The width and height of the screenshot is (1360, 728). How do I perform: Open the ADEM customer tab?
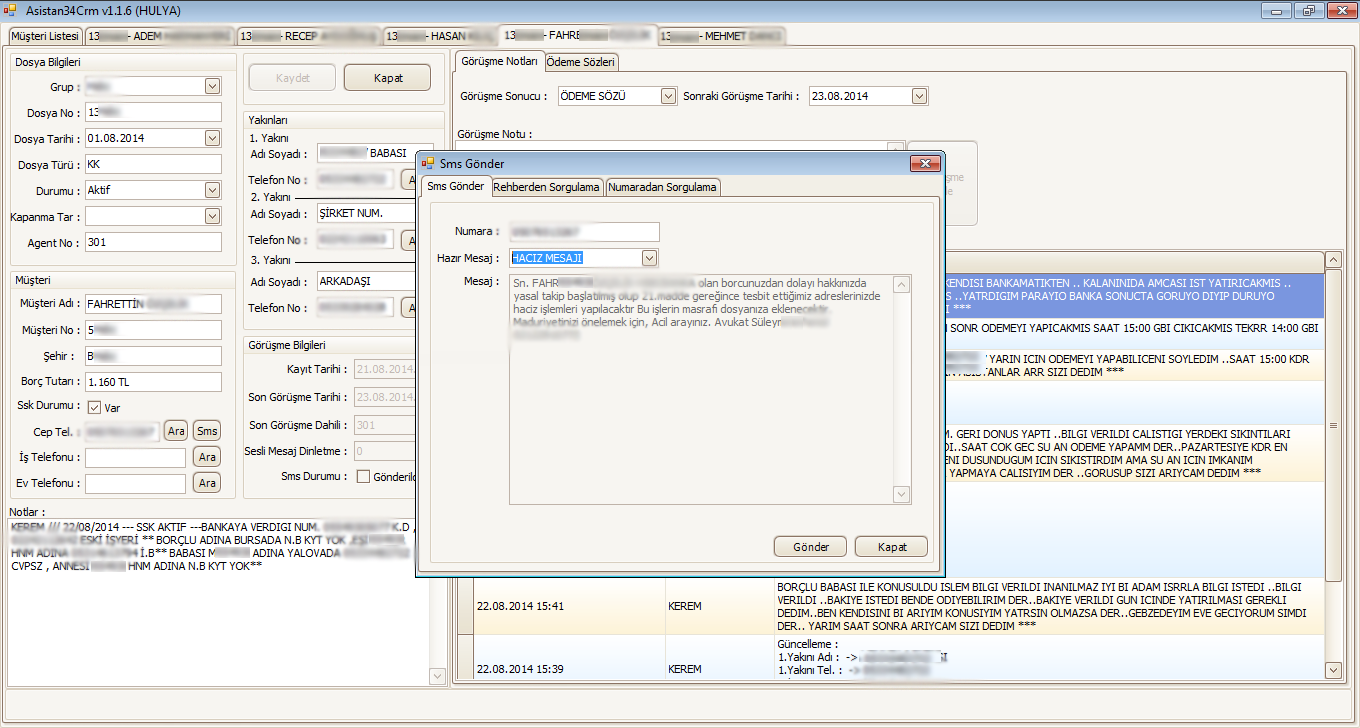pyautogui.click(x=159, y=35)
